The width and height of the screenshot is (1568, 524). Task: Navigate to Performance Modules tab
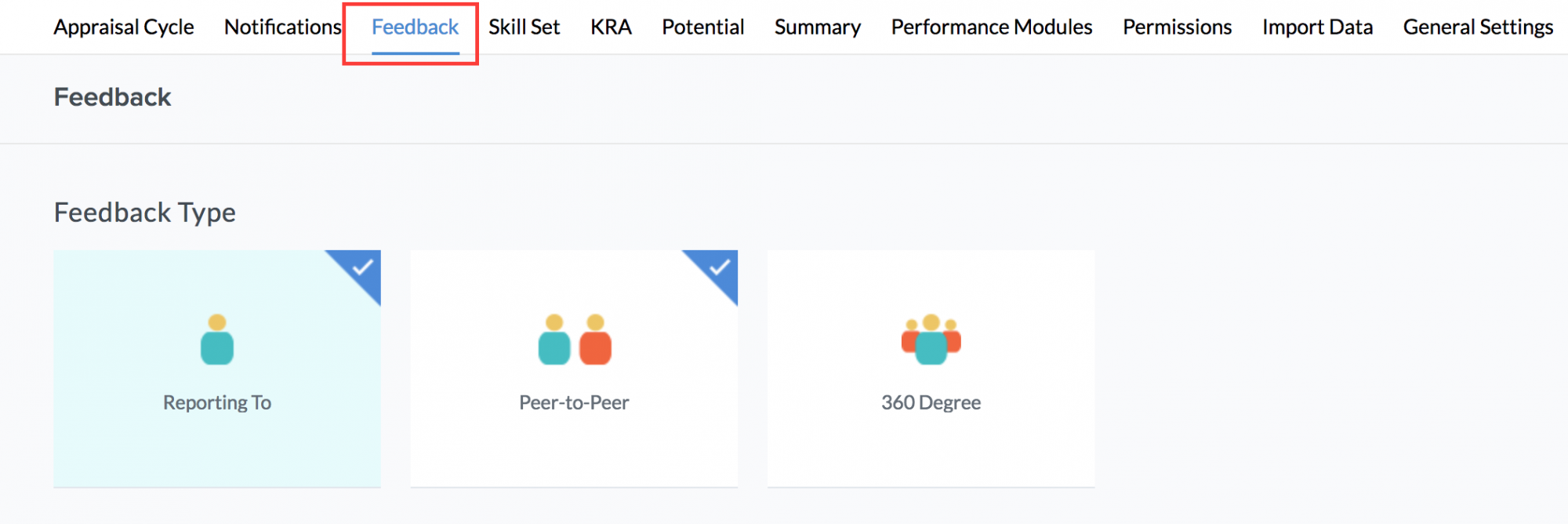point(992,27)
